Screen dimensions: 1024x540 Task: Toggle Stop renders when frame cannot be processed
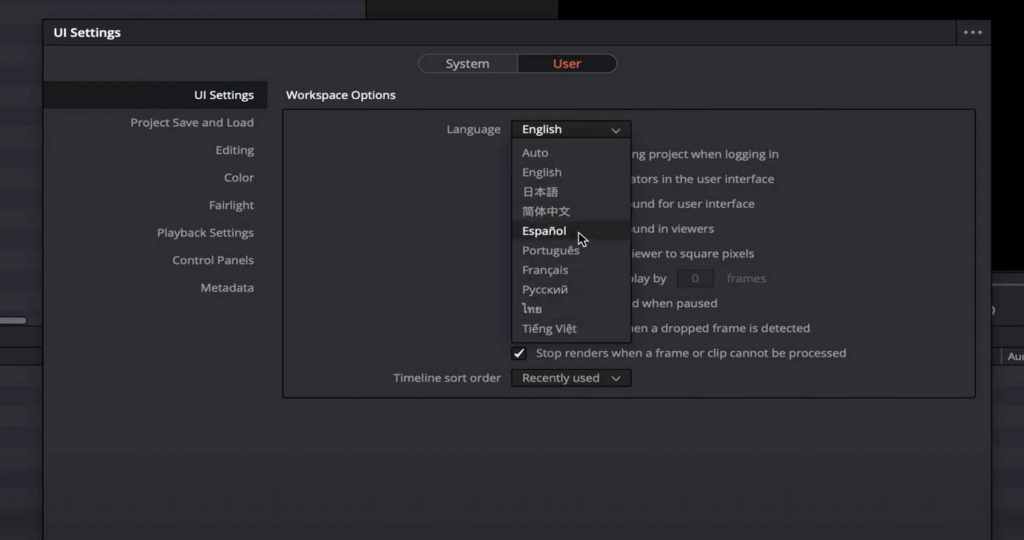[519, 353]
